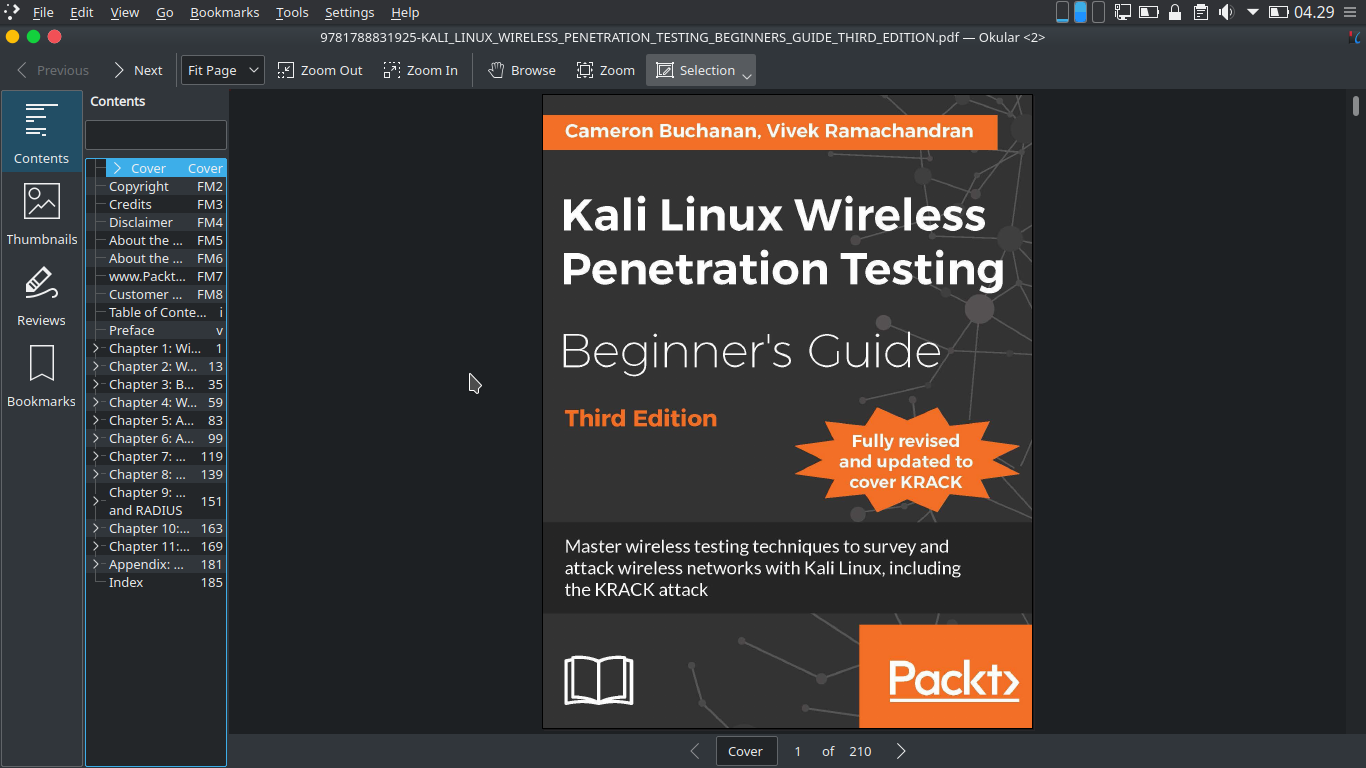Open the network connection tray icon
Screen dimensions: 1366x768
click(1123, 12)
